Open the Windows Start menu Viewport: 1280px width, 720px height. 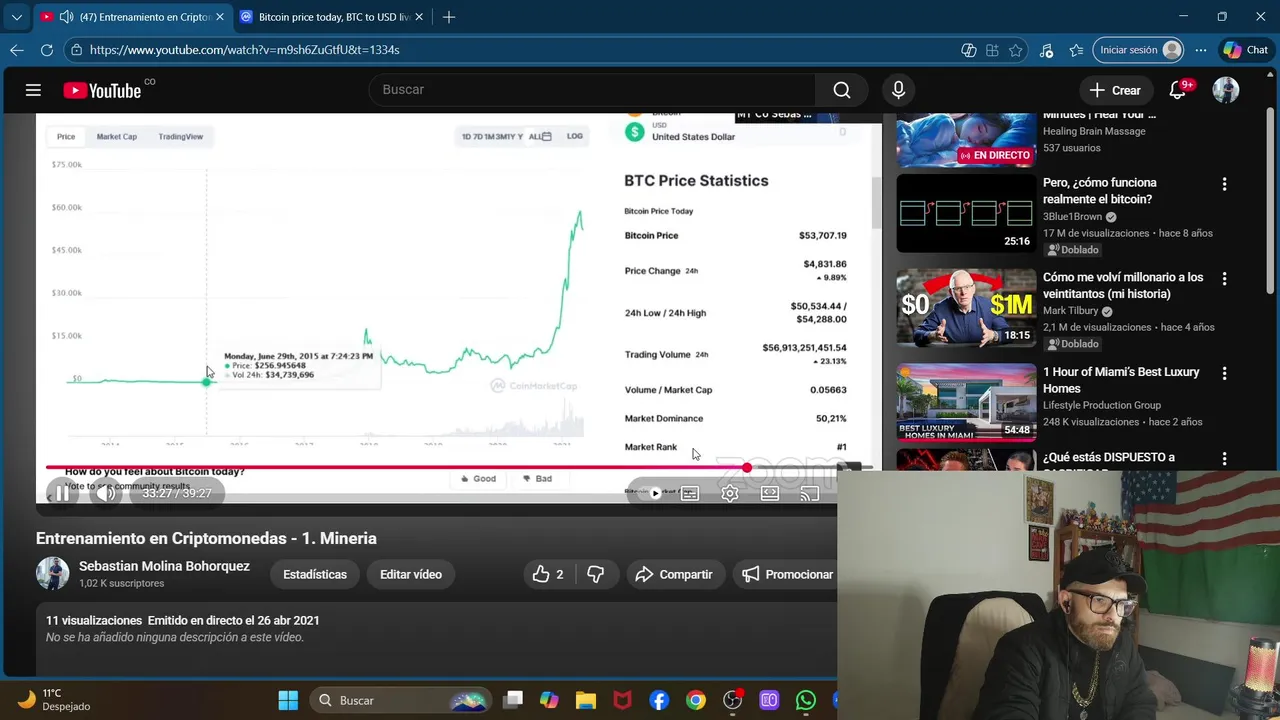click(288, 700)
